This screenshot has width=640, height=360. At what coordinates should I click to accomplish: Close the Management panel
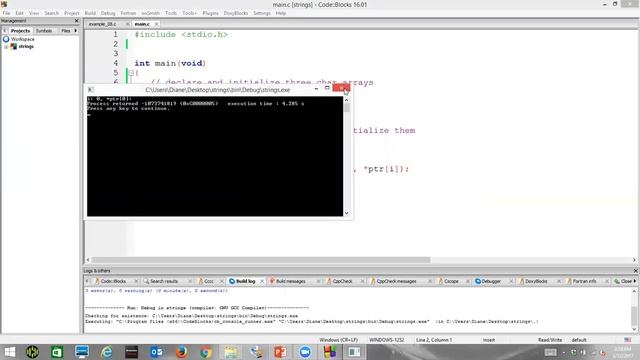[76, 21]
